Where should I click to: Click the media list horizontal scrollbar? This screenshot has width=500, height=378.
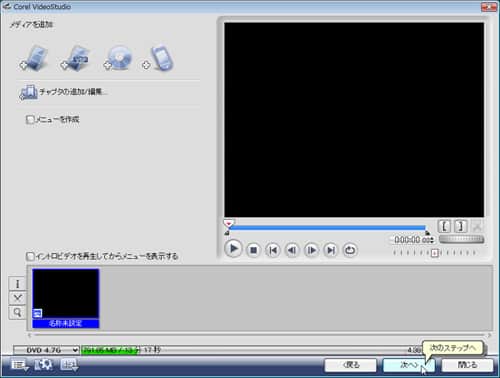[259, 335]
